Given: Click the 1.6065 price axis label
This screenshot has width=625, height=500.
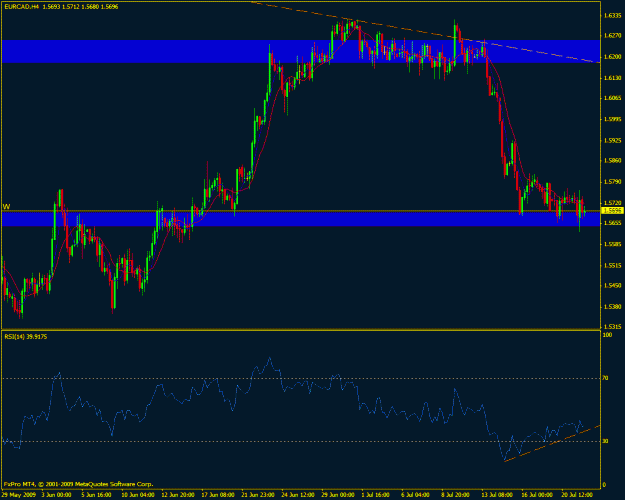Looking at the screenshot, I should [613, 98].
